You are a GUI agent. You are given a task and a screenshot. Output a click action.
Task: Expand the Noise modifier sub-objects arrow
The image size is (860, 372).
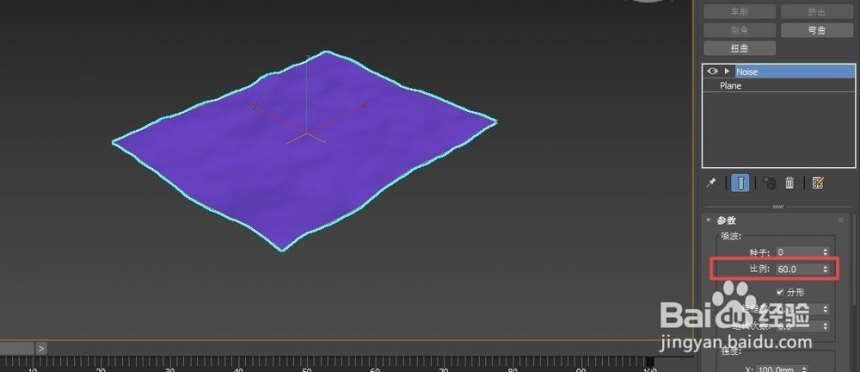tap(727, 71)
